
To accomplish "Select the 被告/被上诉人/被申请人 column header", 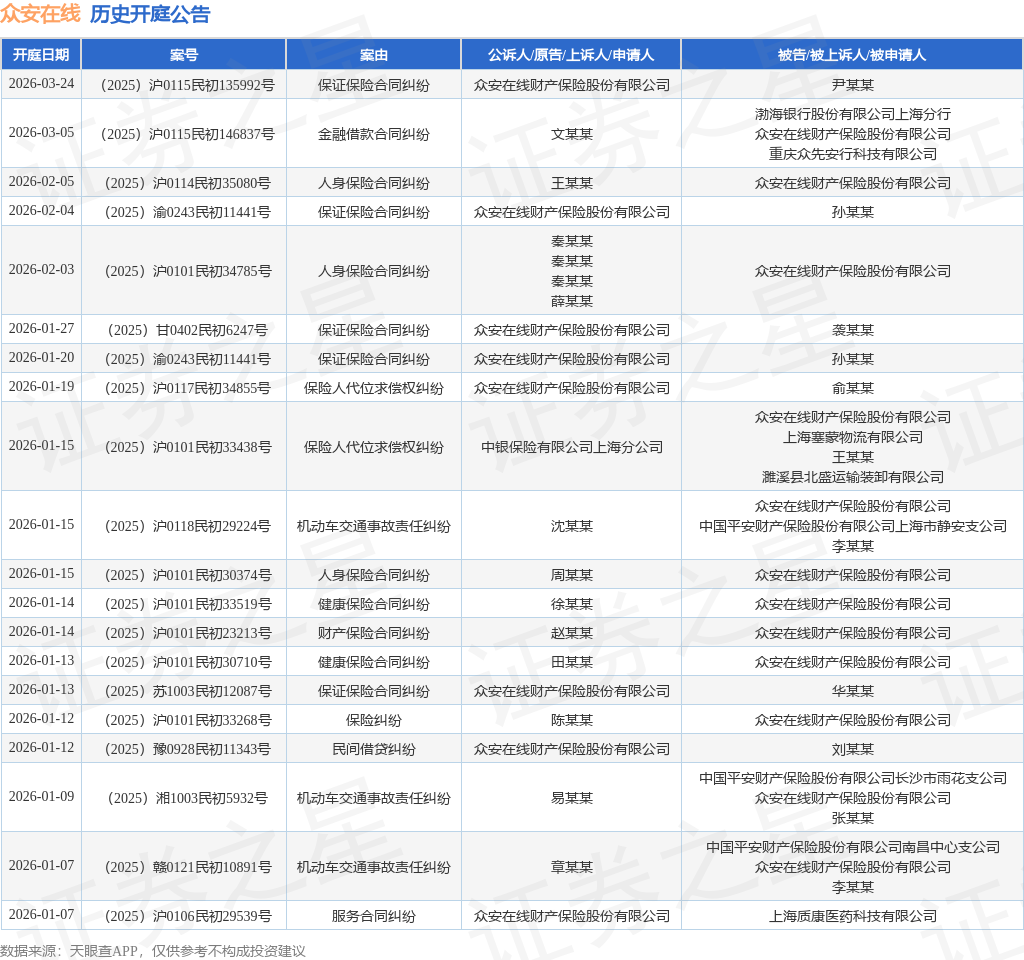I will pyautogui.click(x=852, y=55).
